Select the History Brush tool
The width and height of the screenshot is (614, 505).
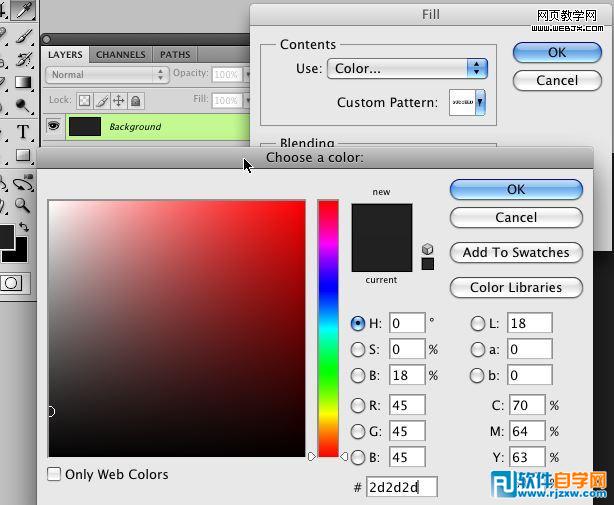[x=24, y=59]
